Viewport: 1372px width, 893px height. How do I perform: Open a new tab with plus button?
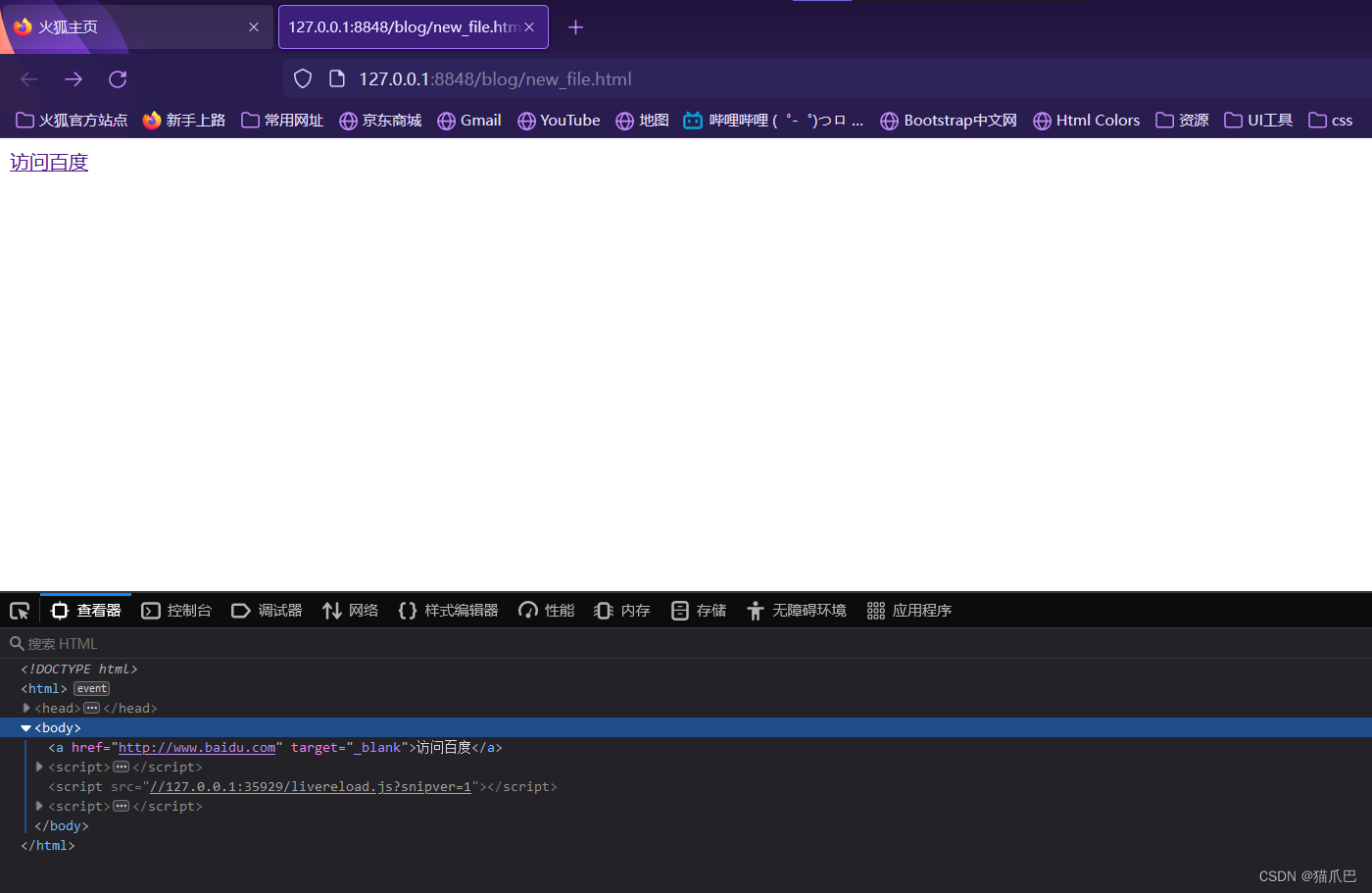tap(576, 27)
